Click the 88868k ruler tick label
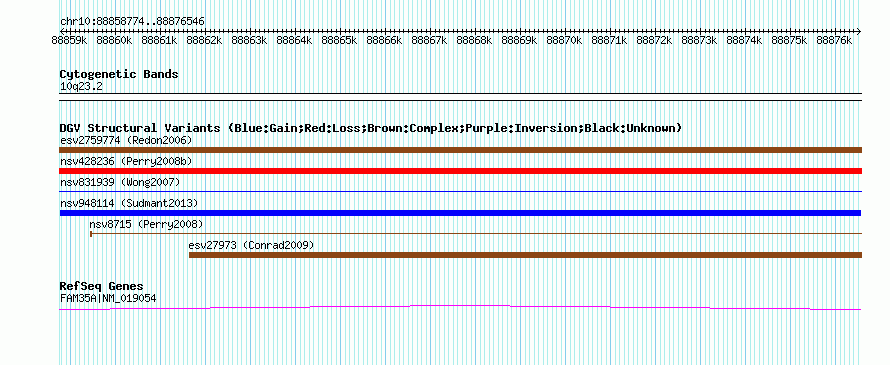This screenshot has height=365, width=890. [x=474, y=40]
